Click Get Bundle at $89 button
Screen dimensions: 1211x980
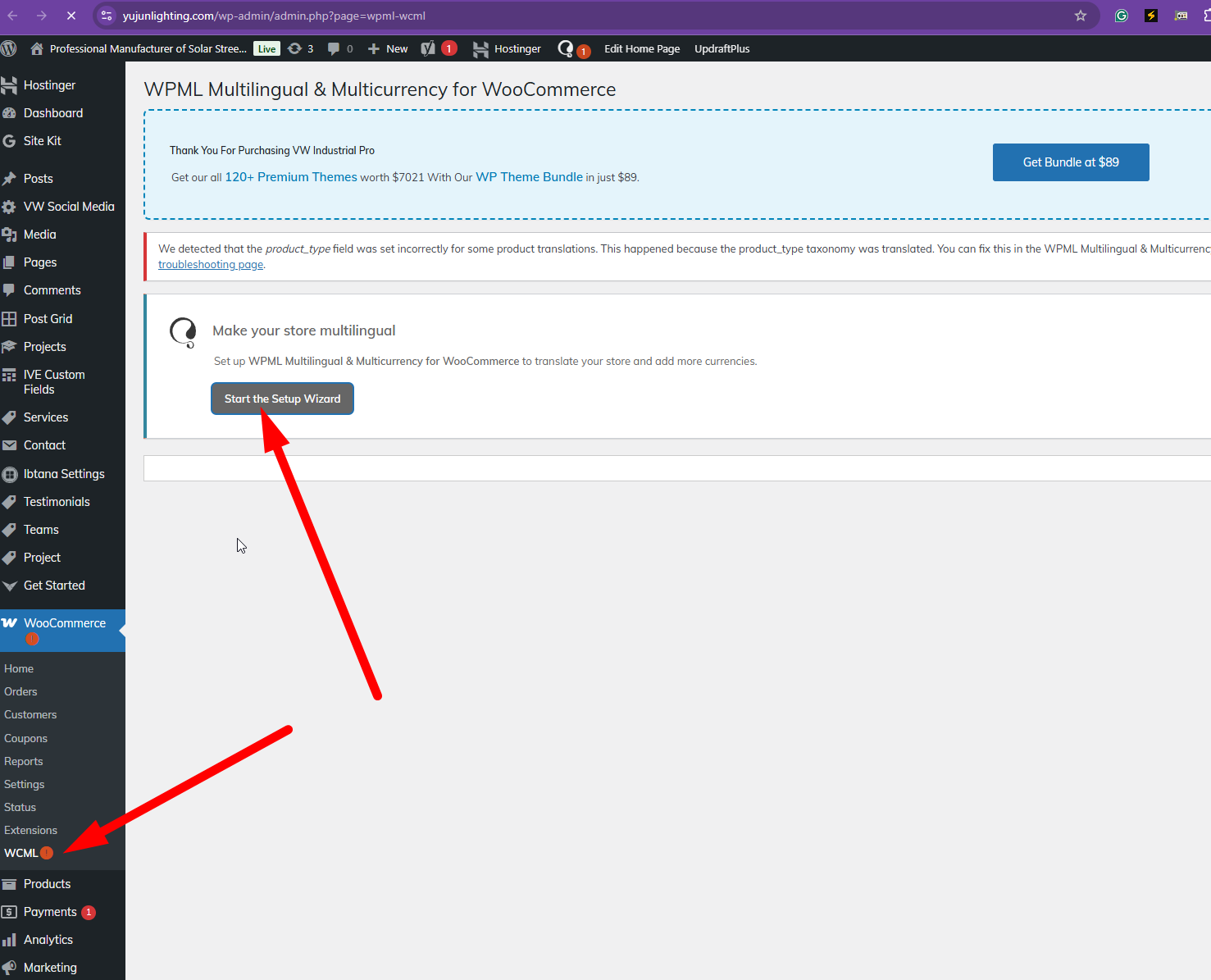(1071, 162)
